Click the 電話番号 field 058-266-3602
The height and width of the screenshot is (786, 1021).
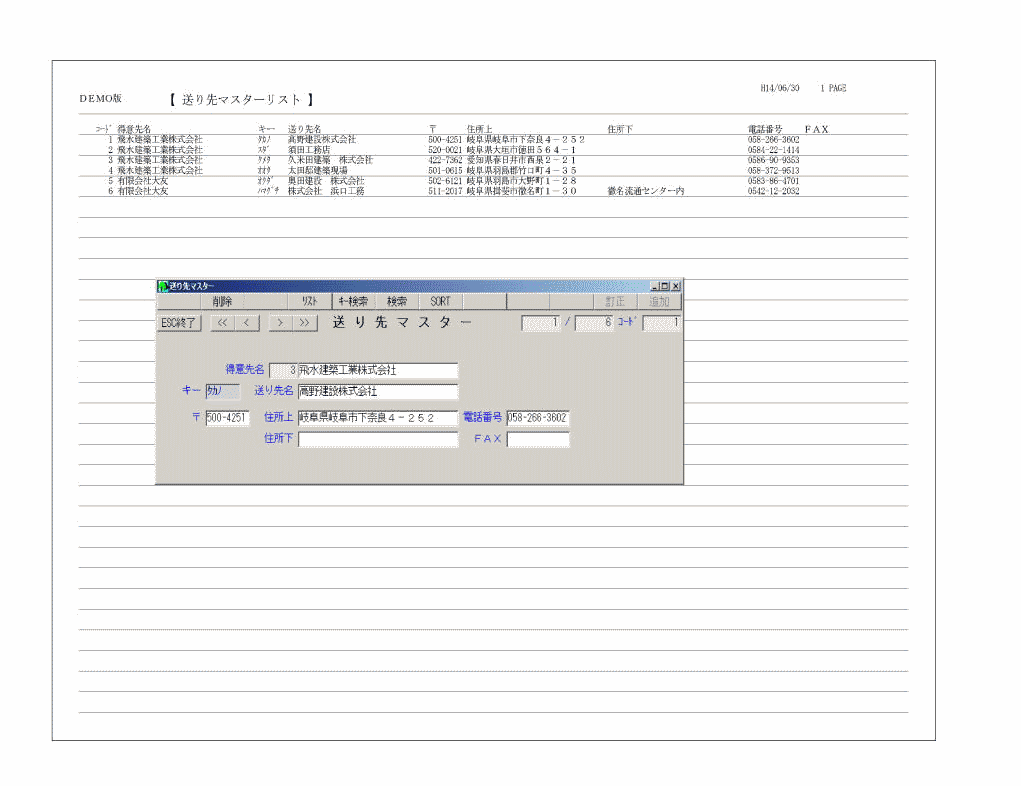tap(538, 417)
